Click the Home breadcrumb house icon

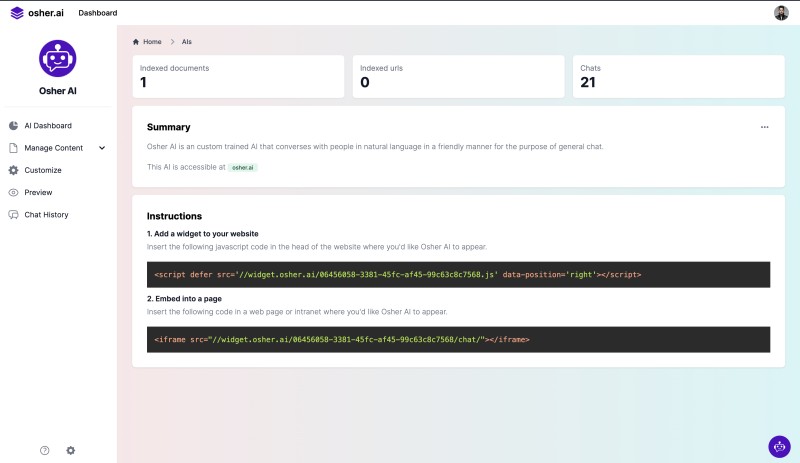pos(136,42)
